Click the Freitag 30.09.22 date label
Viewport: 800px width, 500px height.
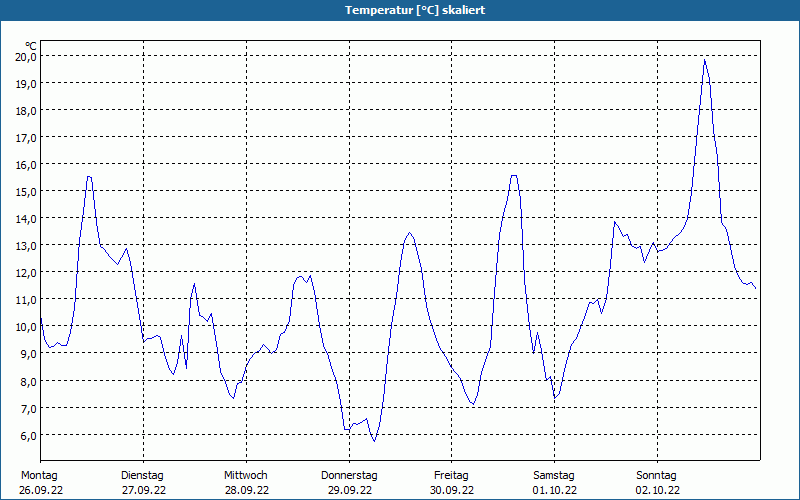pos(452,483)
